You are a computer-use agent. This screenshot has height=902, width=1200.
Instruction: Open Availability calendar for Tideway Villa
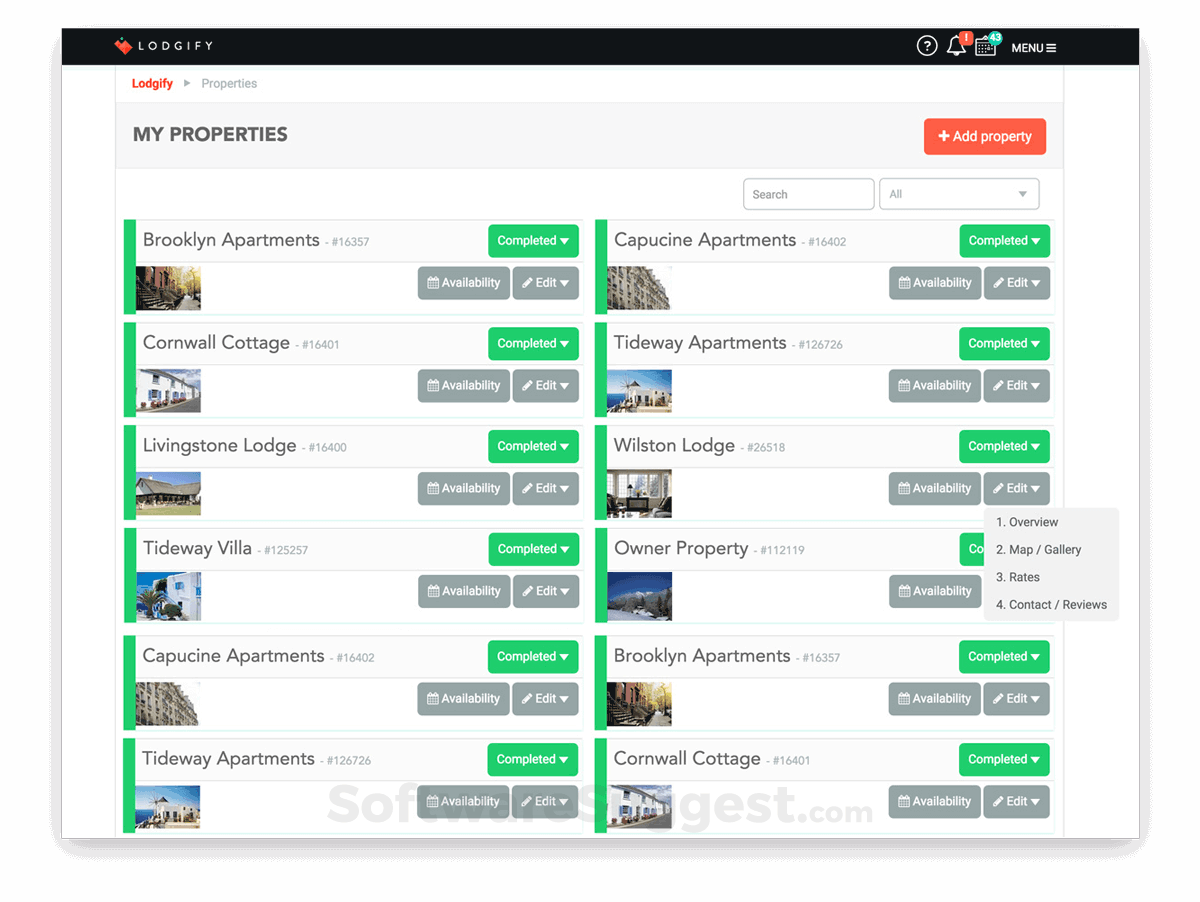point(463,591)
